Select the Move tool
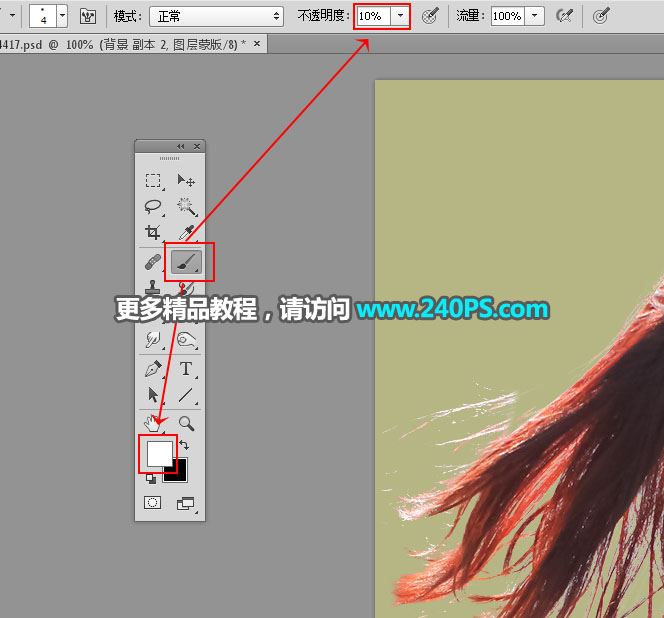The height and width of the screenshot is (618, 664). (185, 180)
